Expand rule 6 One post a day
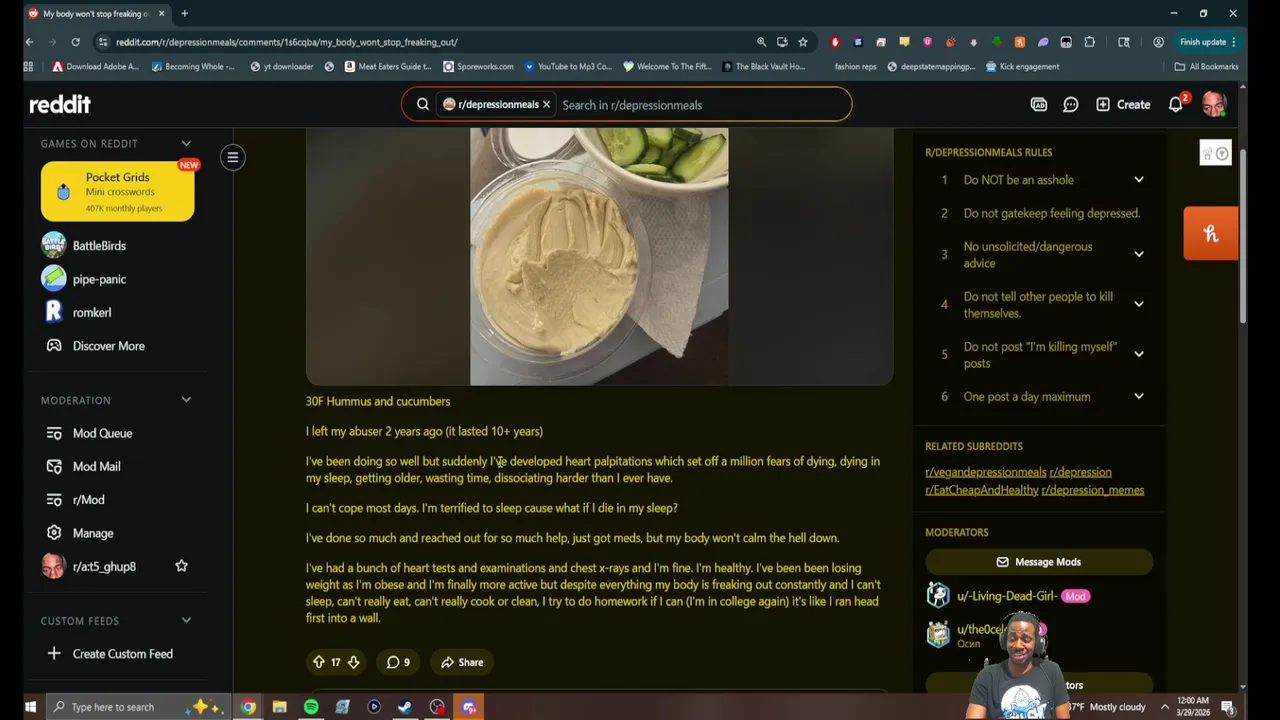 pos(1138,397)
